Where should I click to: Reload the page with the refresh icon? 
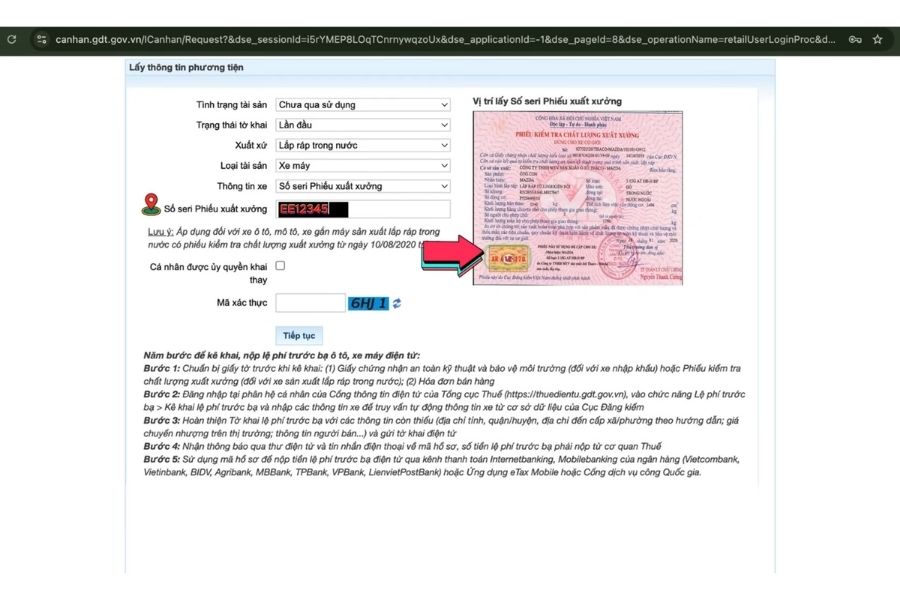point(11,40)
